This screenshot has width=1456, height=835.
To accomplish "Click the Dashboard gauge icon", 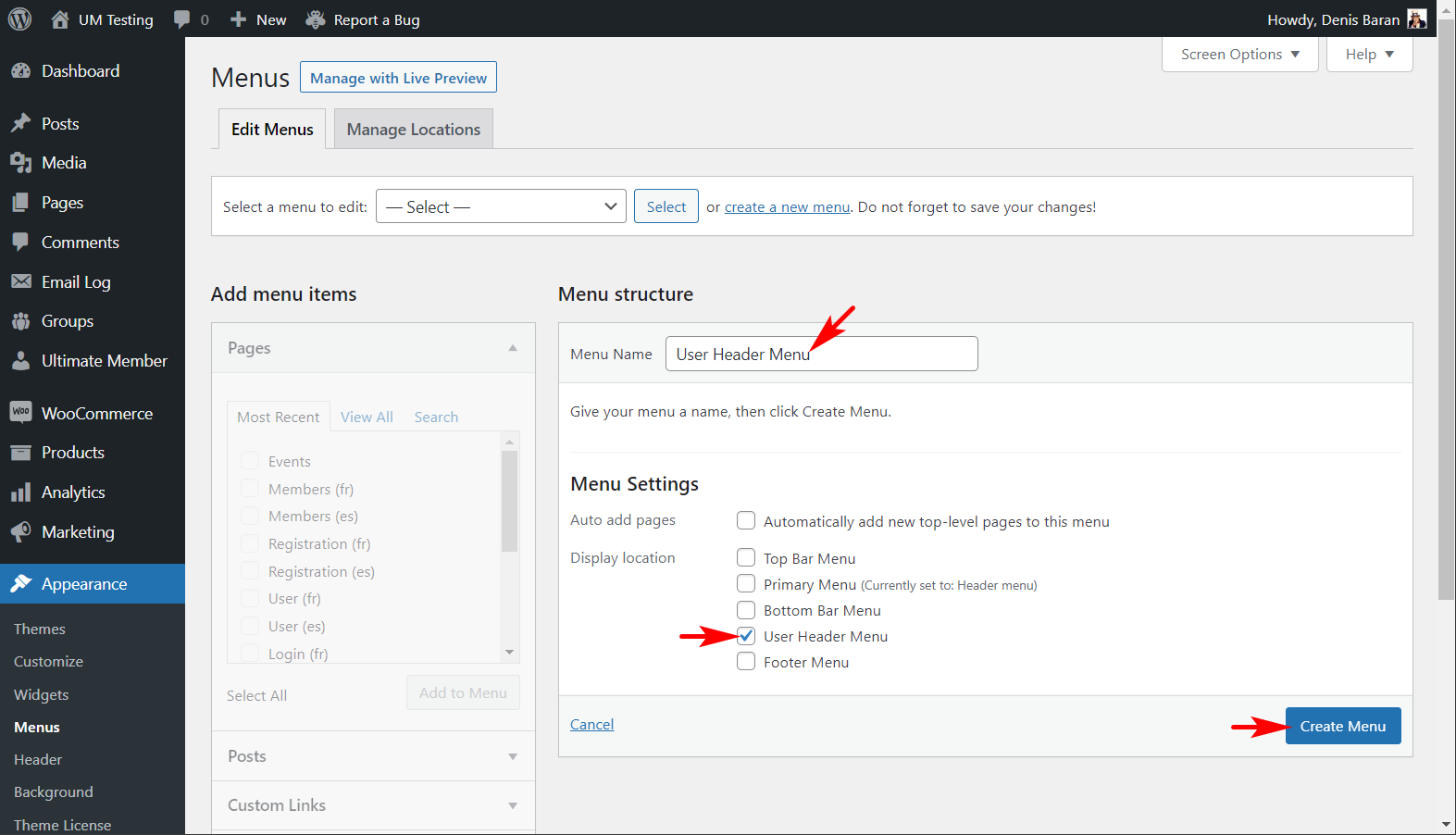I will tap(21, 71).
